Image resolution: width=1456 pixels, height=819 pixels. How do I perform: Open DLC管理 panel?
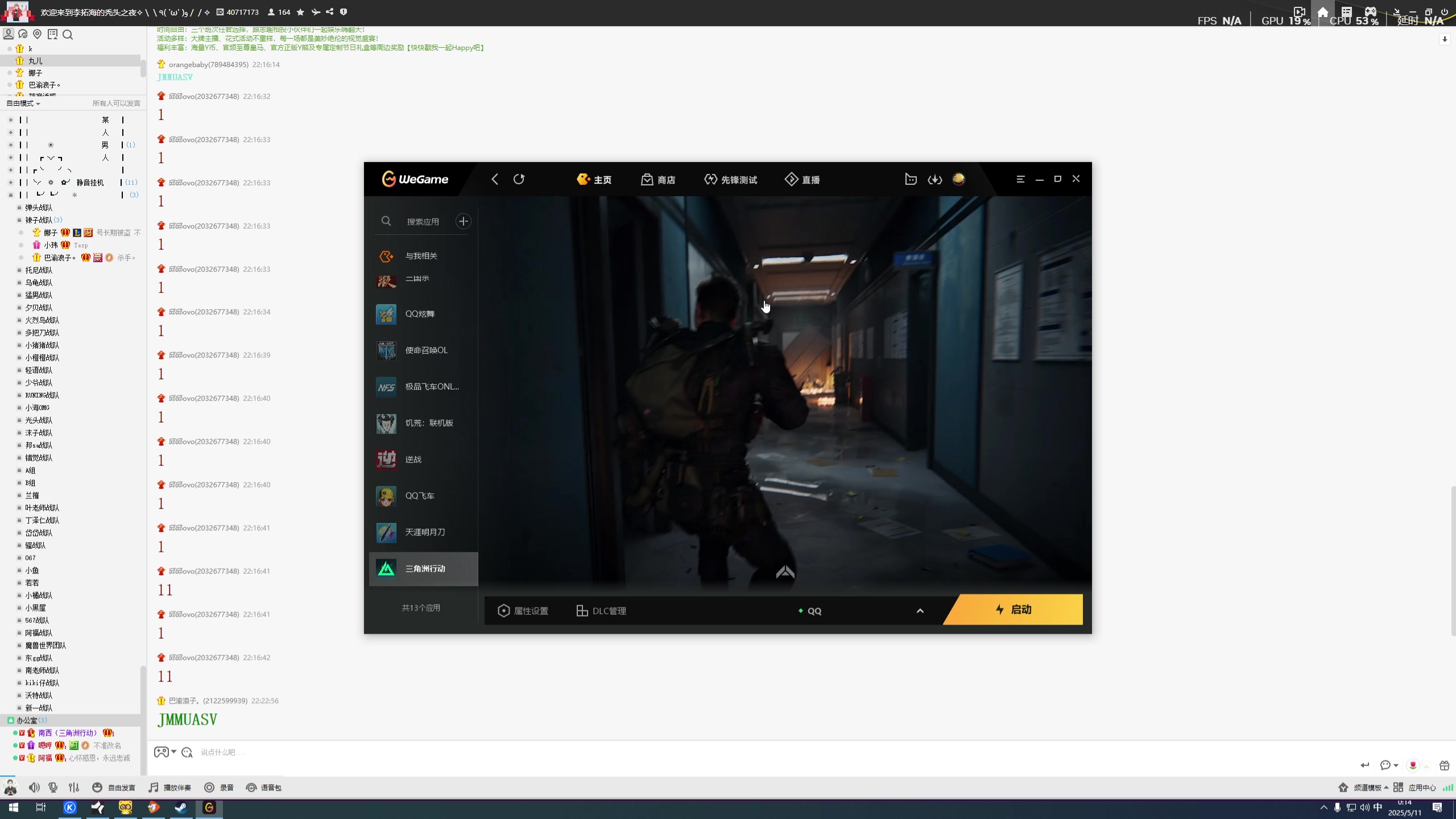point(601,611)
